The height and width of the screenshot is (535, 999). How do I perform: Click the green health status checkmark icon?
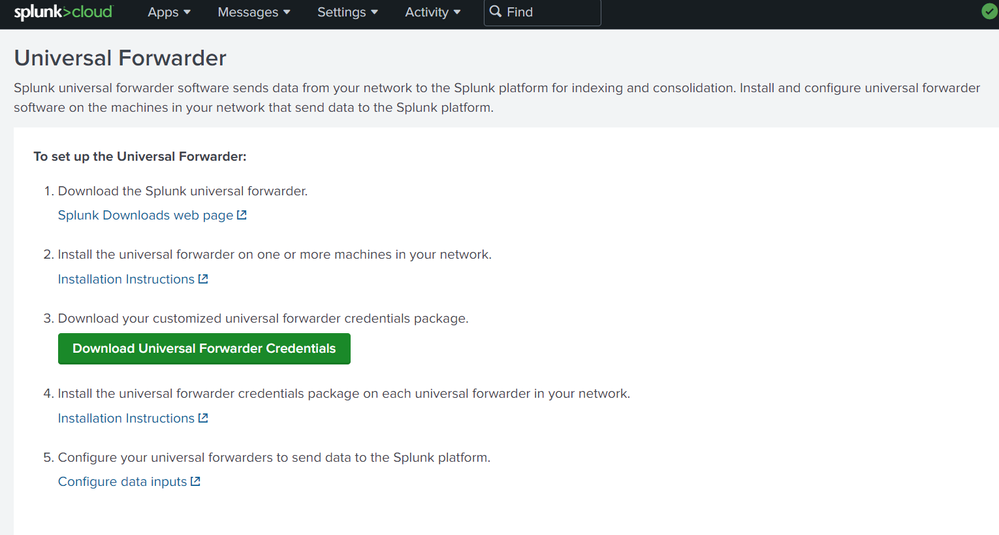pos(989,11)
